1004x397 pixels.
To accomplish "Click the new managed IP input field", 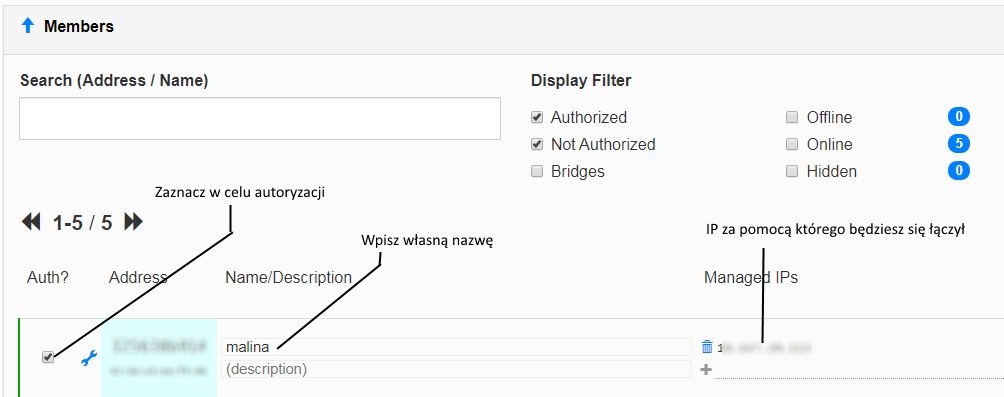I will coord(858,370).
